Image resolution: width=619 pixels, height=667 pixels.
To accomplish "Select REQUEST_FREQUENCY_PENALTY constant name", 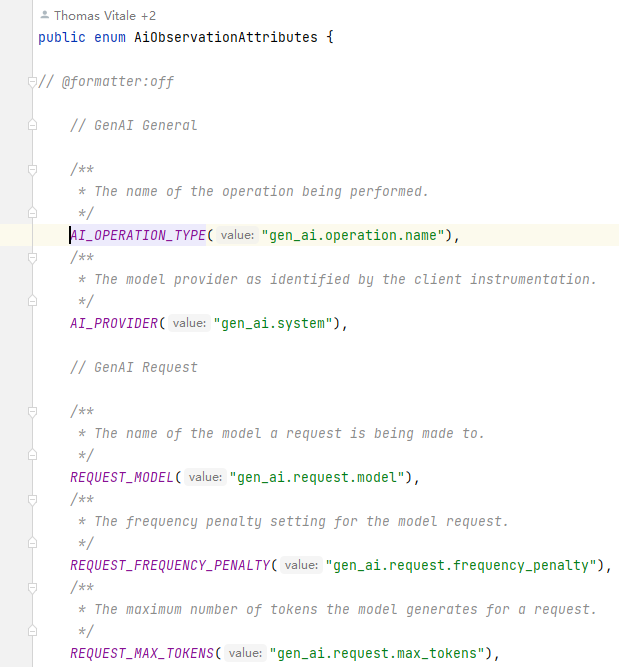I will pos(170,565).
